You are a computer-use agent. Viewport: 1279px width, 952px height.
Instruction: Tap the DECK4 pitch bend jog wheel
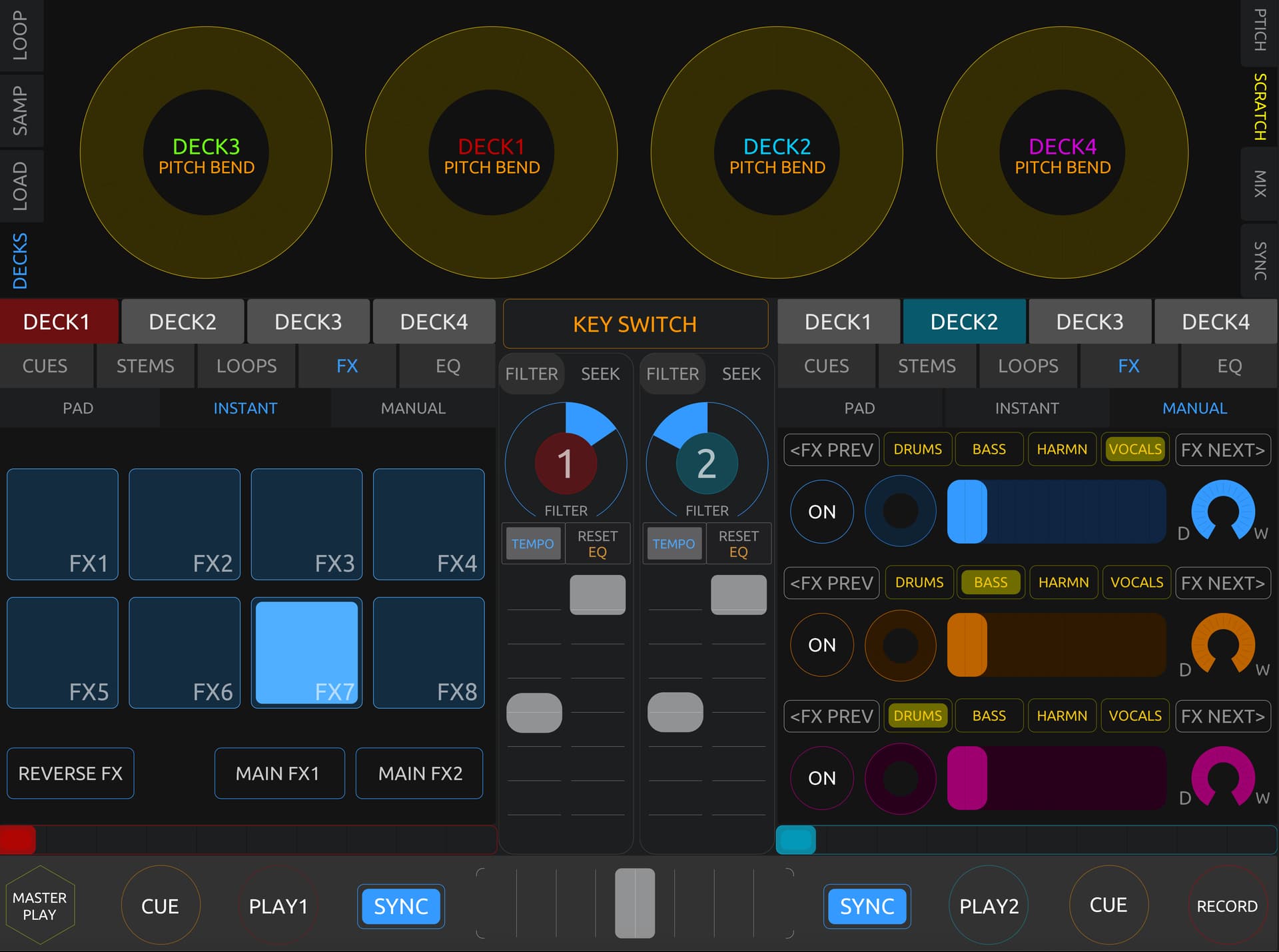tap(1062, 153)
